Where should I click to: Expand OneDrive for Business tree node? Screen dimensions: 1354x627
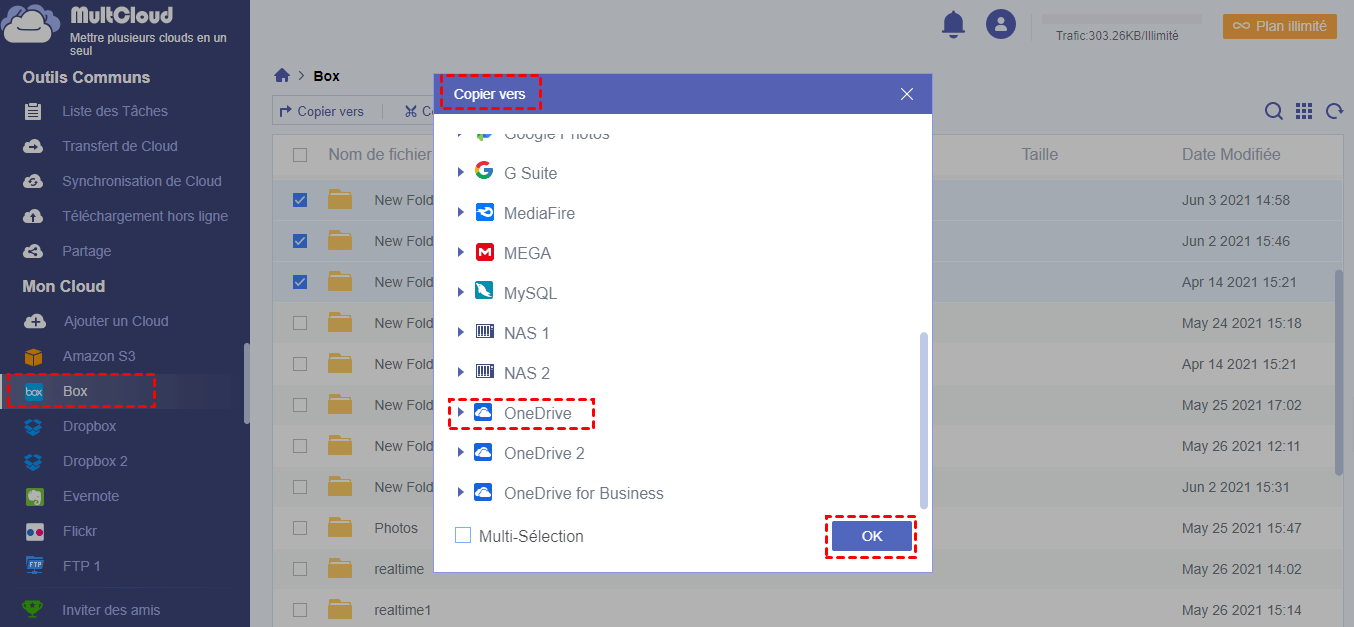(461, 492)
